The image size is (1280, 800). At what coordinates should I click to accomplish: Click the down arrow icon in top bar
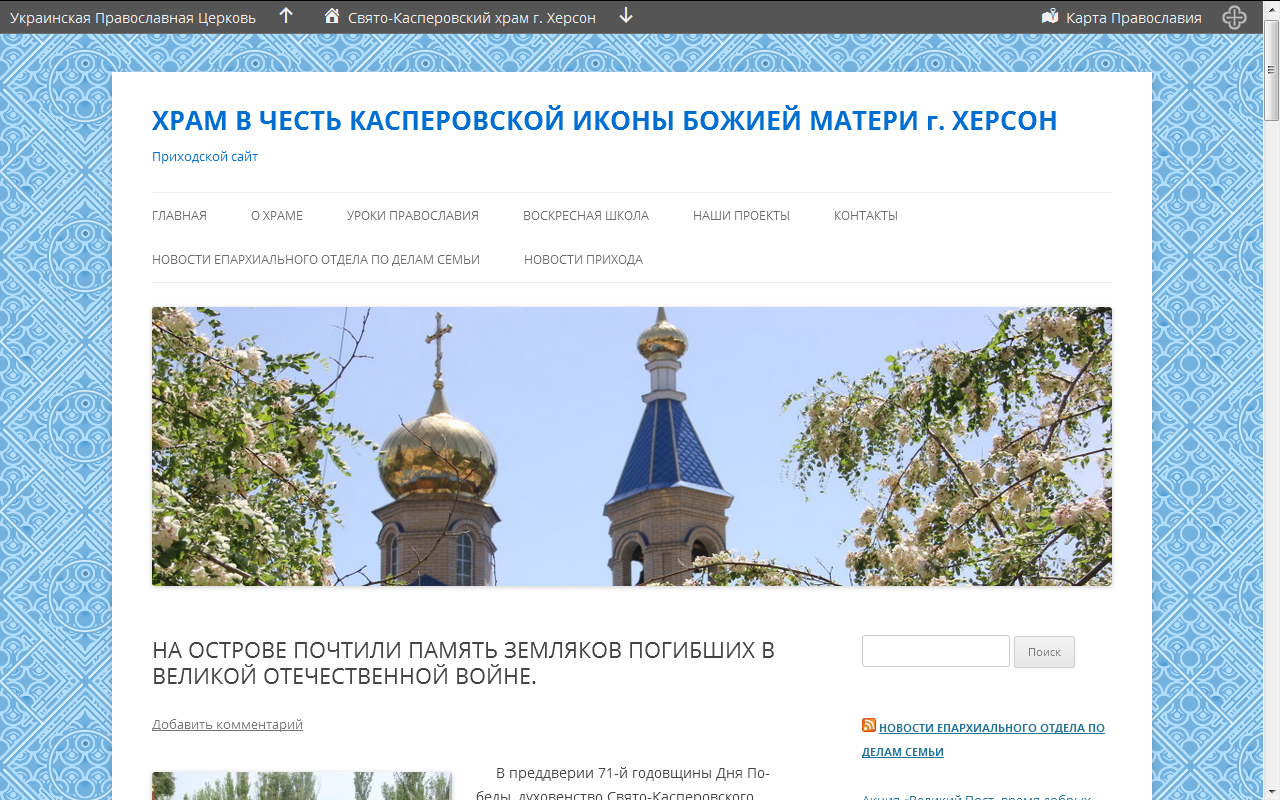coord(626,16)
